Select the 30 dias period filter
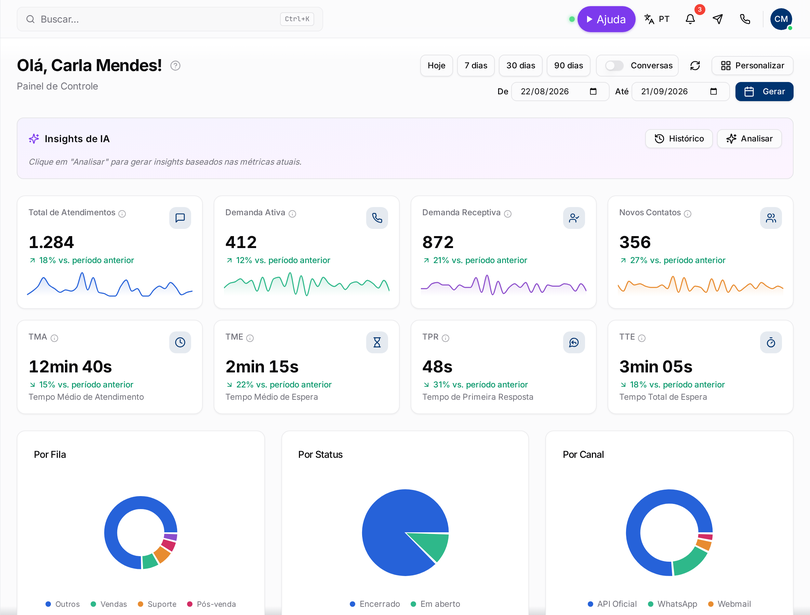Image resolution: width=810 pixels, height=615 pixels. [x=521, y=66]
